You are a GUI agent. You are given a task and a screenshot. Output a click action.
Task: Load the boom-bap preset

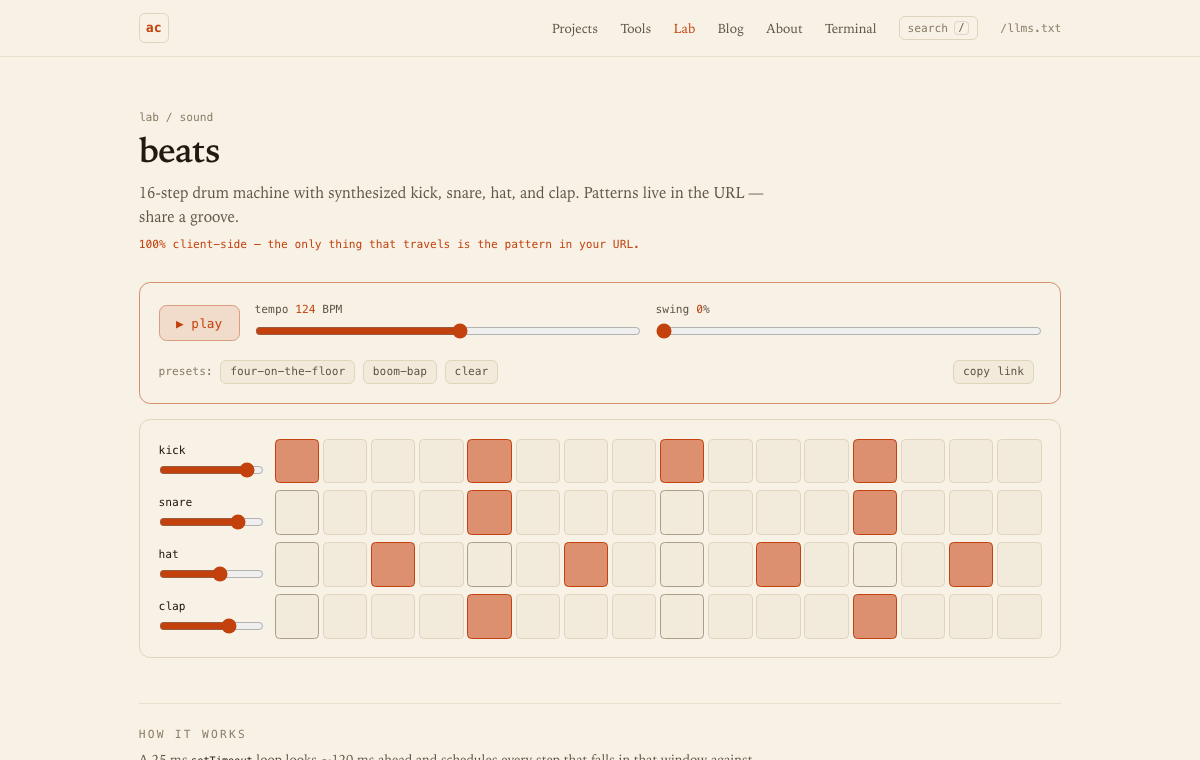point(400,372)
